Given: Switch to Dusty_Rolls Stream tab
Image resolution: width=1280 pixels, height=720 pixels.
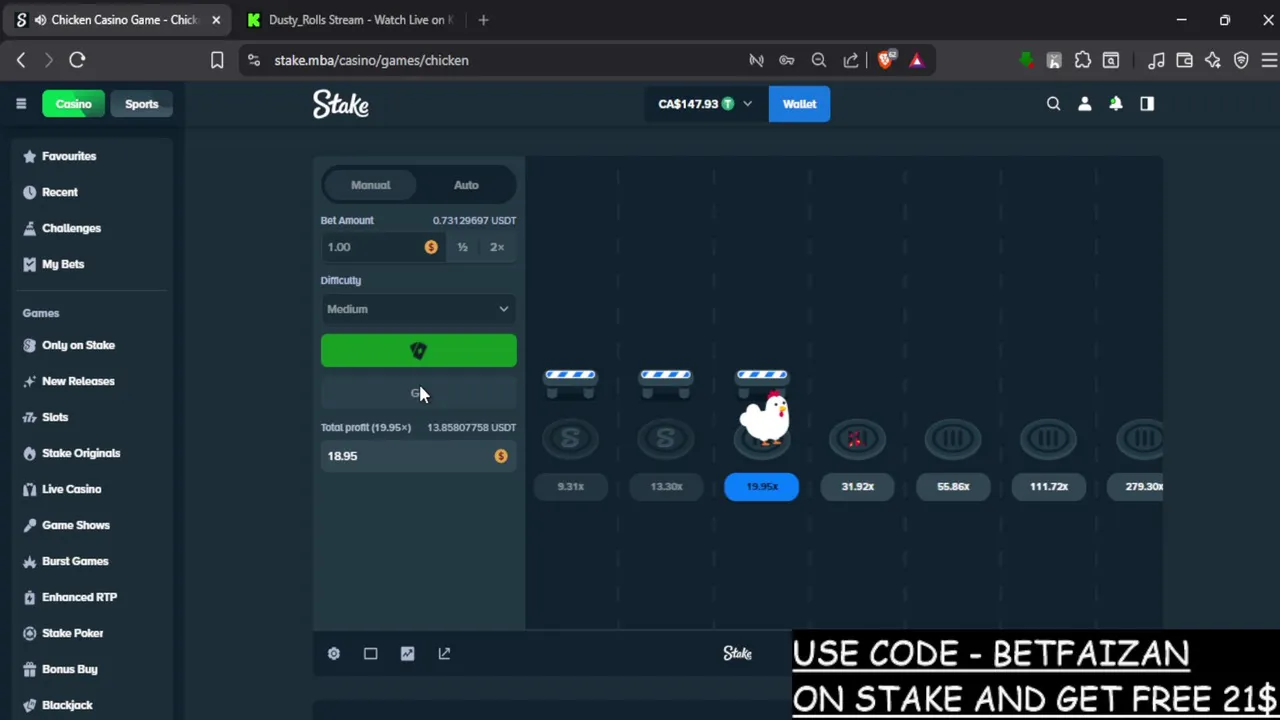Looking at the screenshot, I should [x=350, y=20].
